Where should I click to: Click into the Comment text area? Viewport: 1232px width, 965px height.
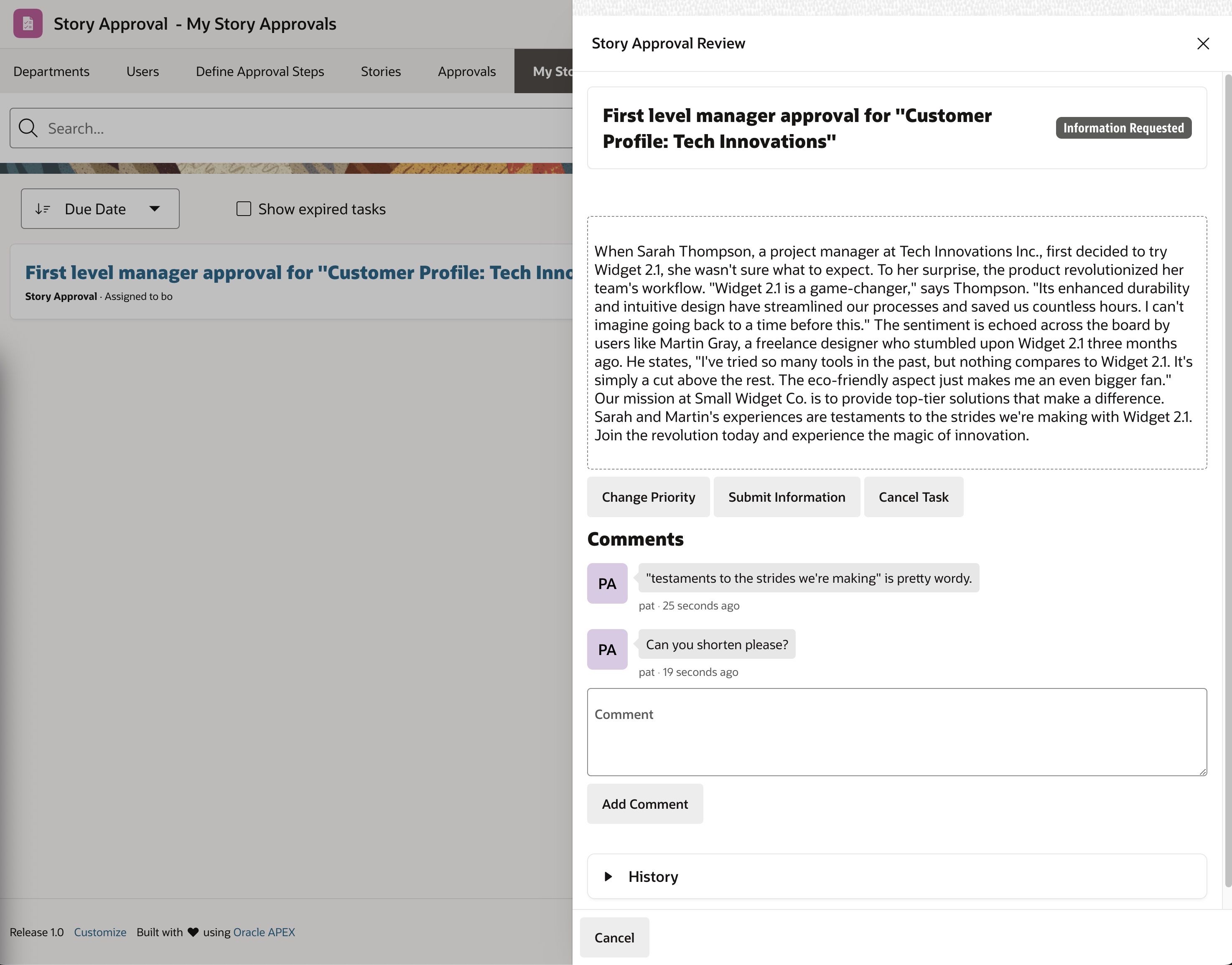click(x=896, y=732)
